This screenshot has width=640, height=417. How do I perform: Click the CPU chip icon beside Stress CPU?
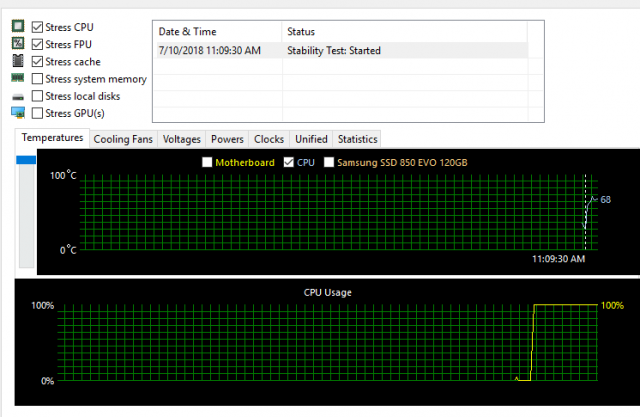[18, 27]
